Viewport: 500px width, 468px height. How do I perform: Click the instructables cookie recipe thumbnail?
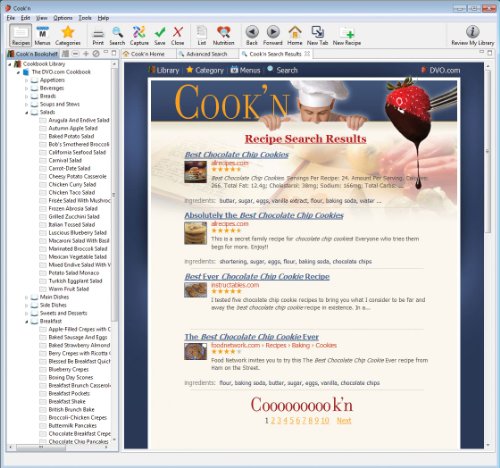coord(196,290)
